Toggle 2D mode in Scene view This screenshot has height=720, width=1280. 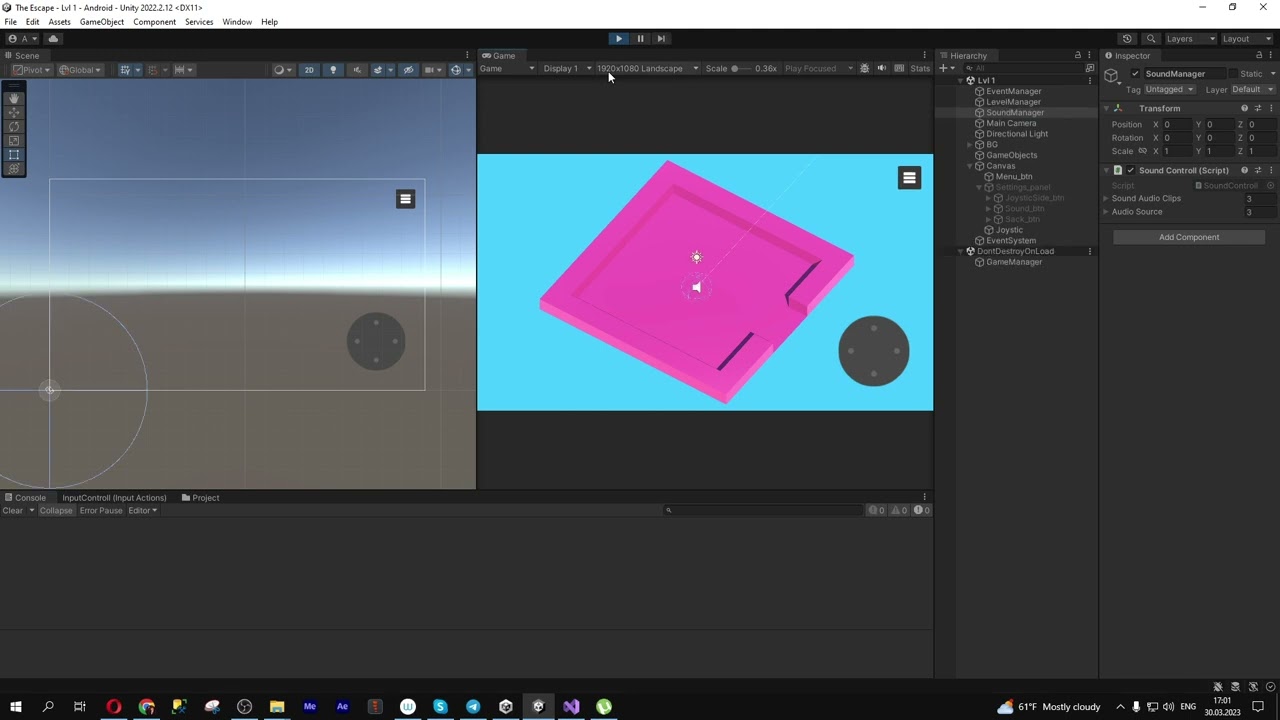point(309,70)
